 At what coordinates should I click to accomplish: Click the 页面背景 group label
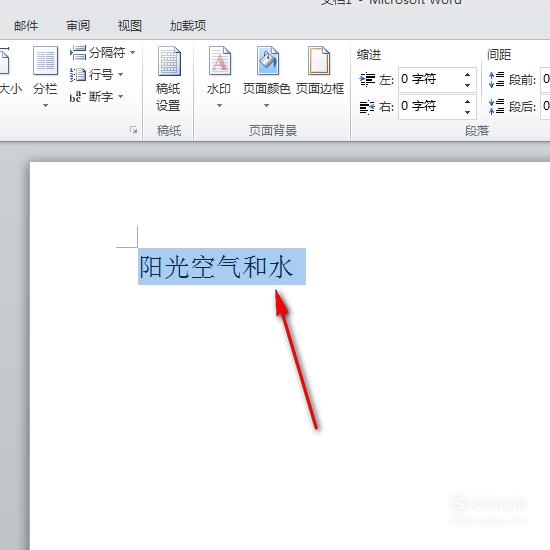[x=273, y=131]
